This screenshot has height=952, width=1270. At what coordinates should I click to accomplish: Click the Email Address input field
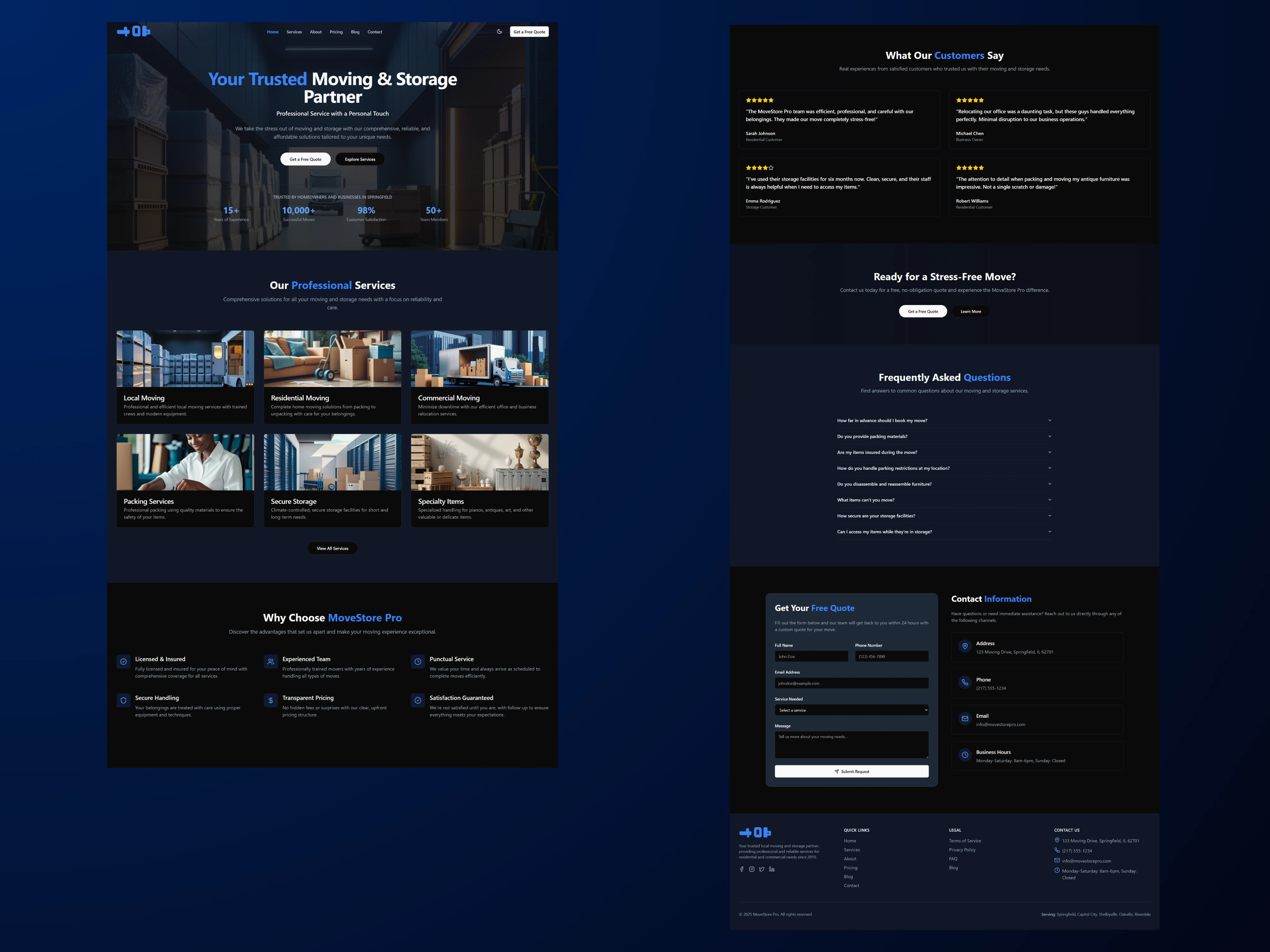[852, 684]
